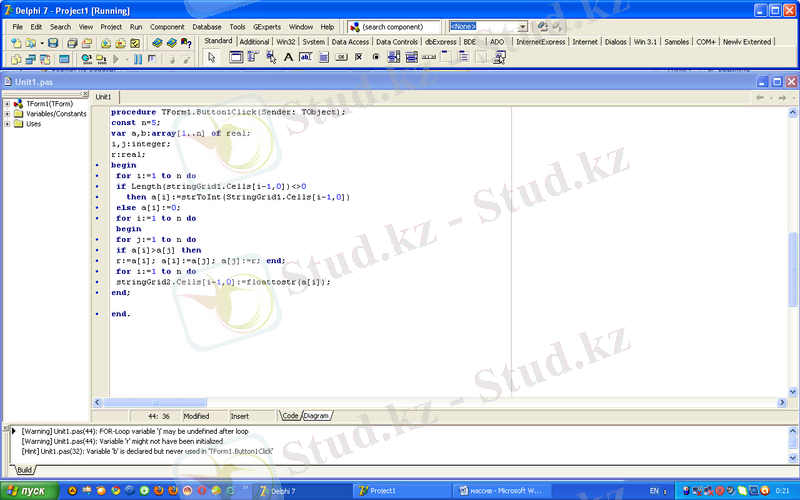The image size is (800, 500).
Task: Click the Toggle Form/Unit icon
Action: tap(45, 59)
